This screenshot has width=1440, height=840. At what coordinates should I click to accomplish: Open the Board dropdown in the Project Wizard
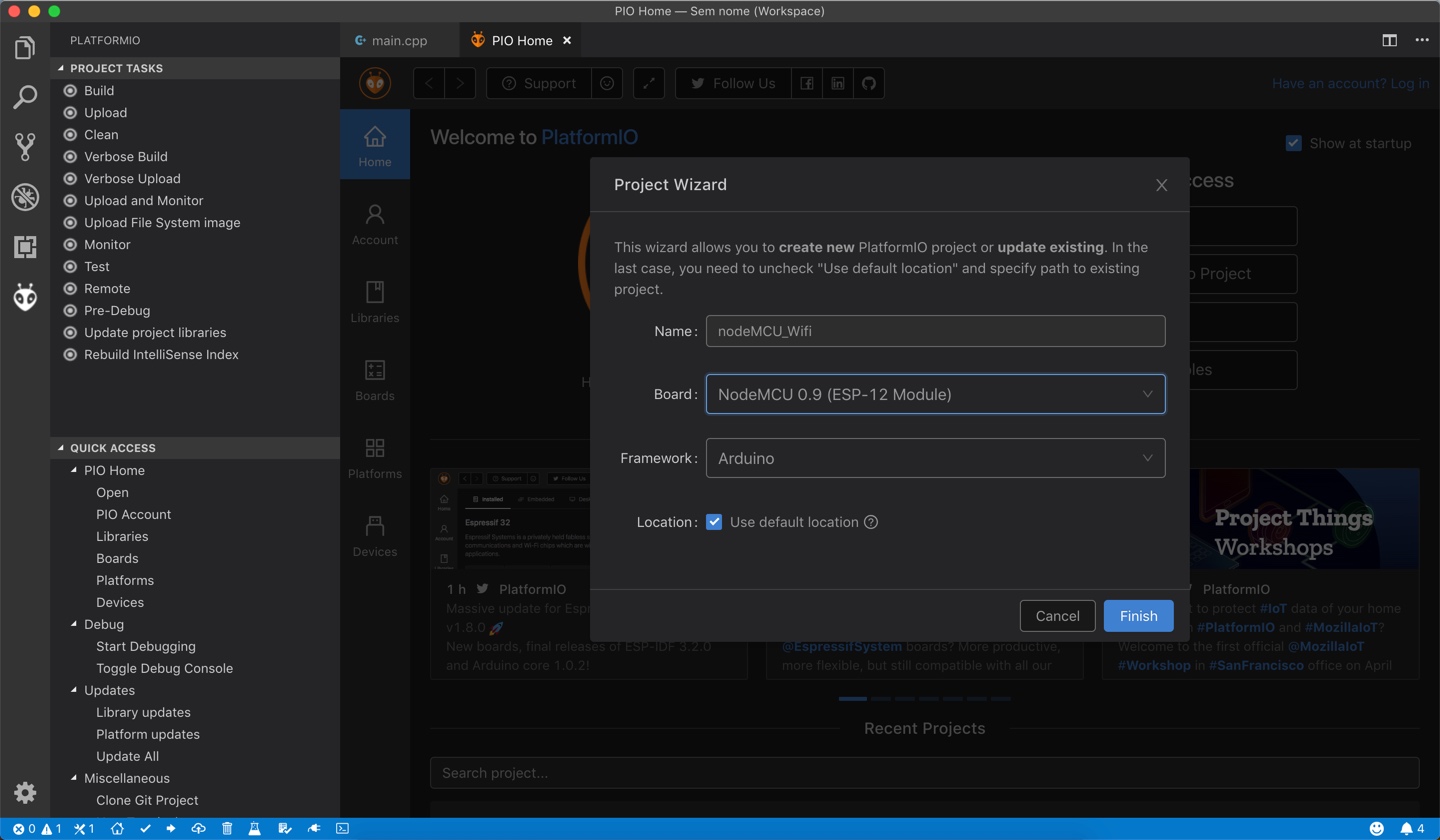pos(935,394)
